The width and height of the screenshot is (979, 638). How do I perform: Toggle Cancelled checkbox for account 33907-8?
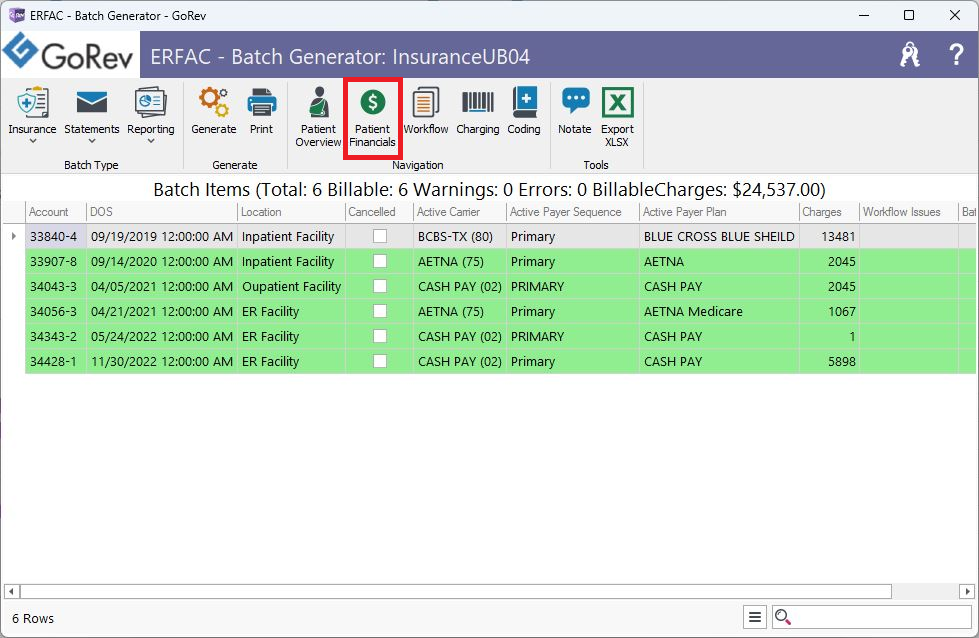coord(380,261)
